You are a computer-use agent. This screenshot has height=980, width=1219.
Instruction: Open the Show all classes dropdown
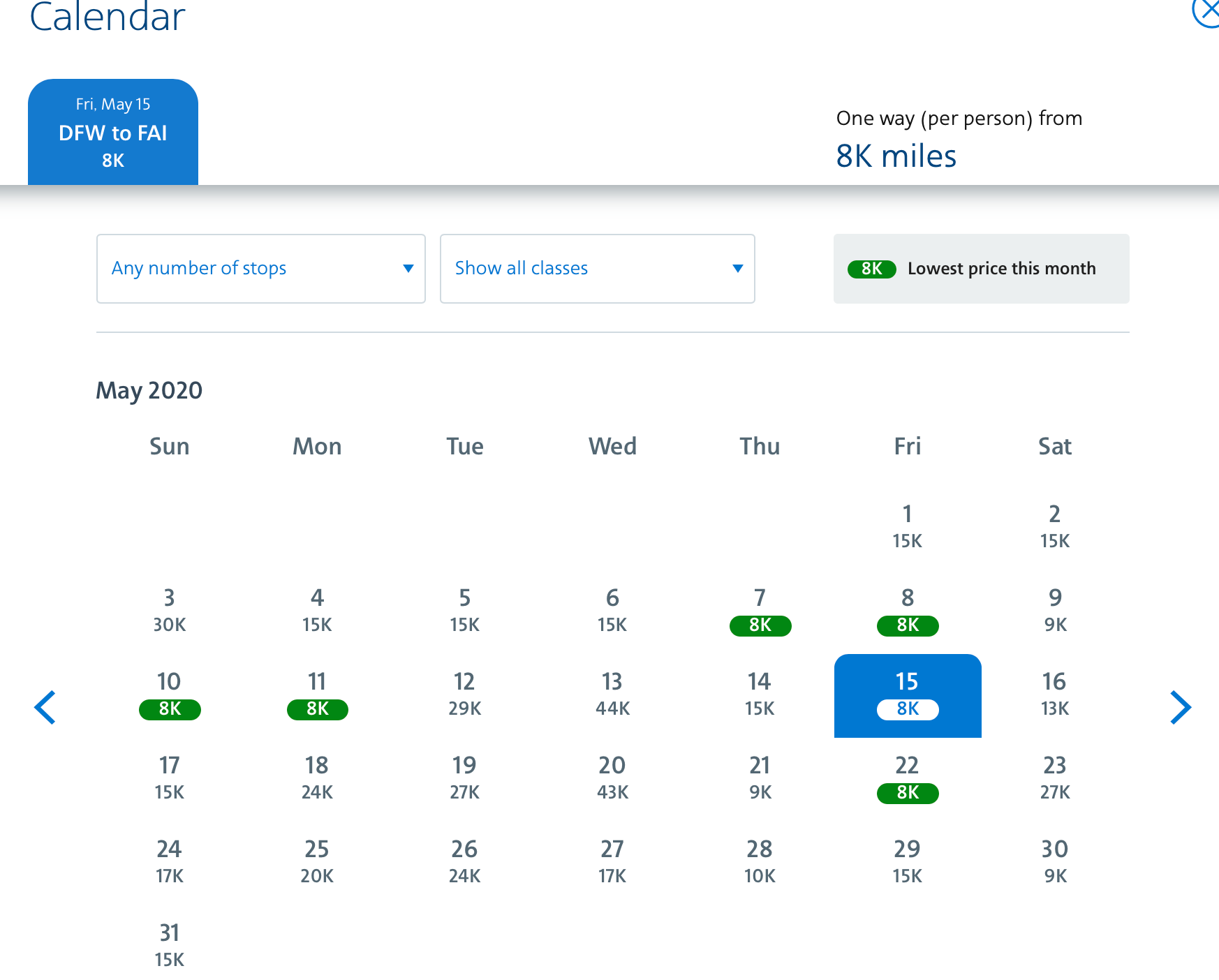coord(598,269)
